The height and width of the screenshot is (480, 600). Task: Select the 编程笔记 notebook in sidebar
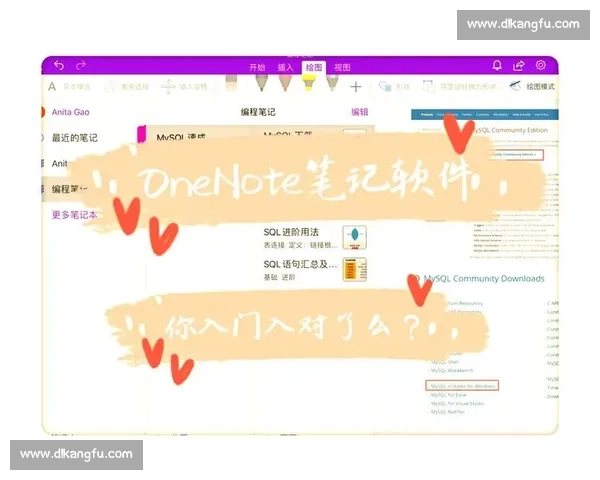point(70,189)
